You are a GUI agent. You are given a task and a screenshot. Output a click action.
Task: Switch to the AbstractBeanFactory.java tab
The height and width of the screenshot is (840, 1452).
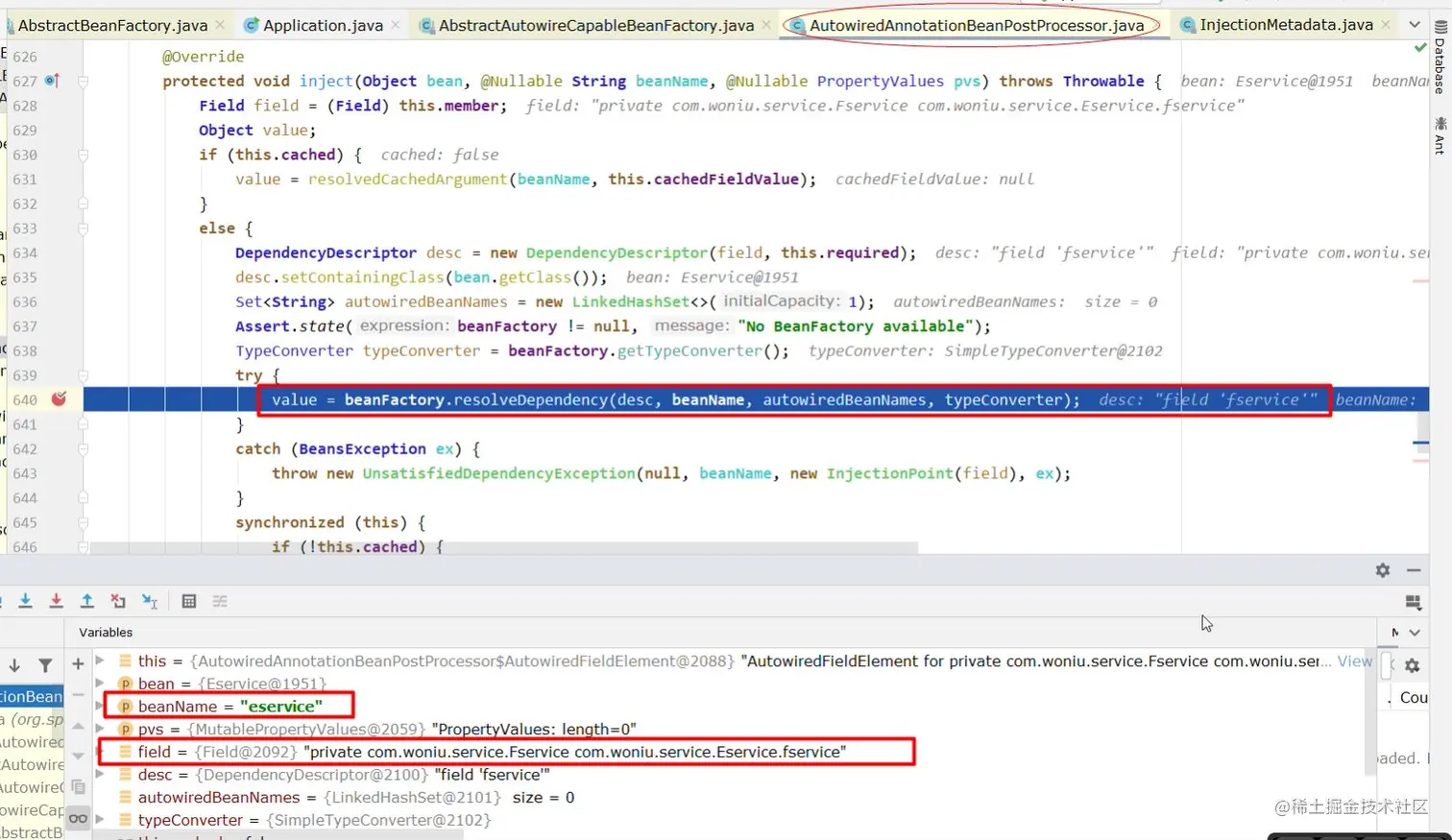tap(112, 25)
